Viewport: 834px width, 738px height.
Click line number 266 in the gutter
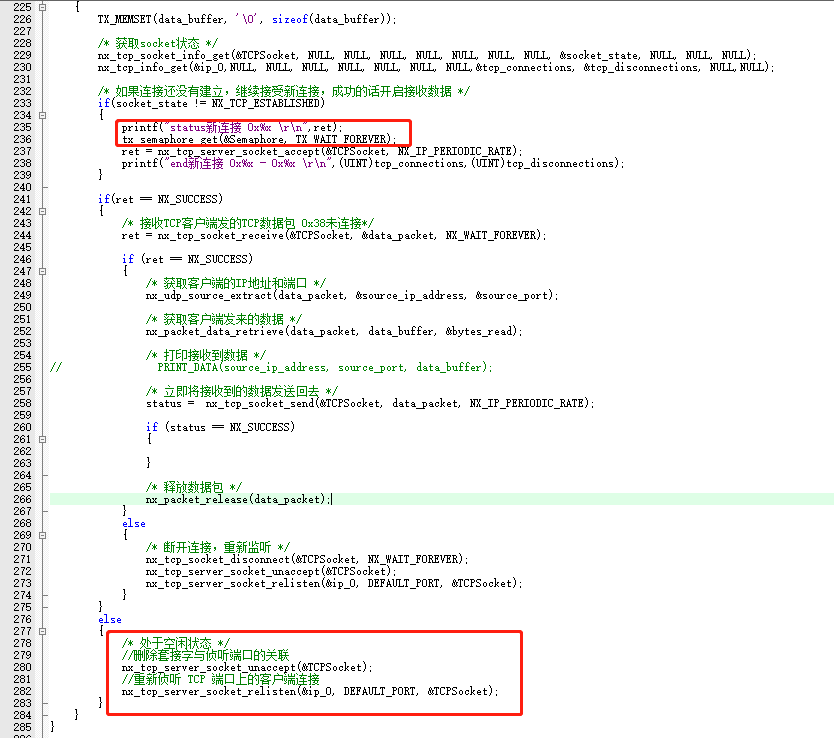pos(21,499)
